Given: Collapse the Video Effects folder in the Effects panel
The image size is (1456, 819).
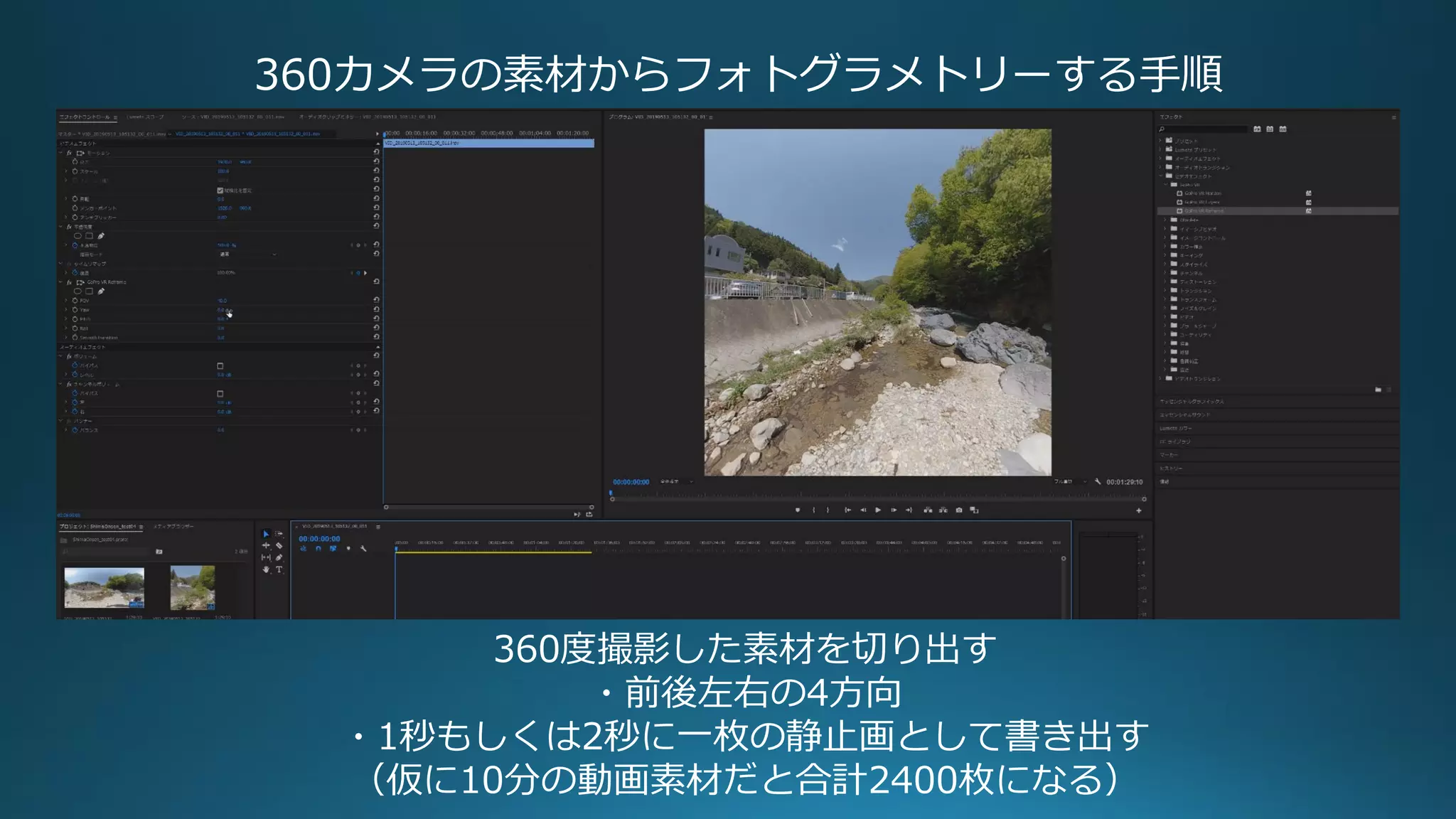Looking at the screenshot, I should click(1160, 176).
